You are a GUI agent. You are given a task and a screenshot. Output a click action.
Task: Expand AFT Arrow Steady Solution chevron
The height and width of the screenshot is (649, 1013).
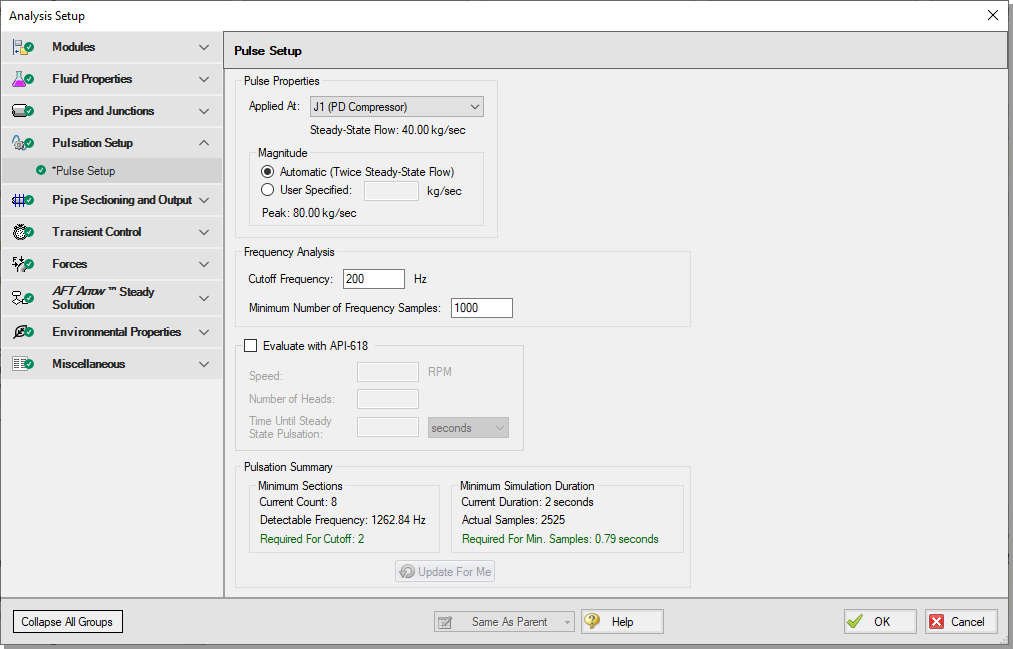(204, 298)
